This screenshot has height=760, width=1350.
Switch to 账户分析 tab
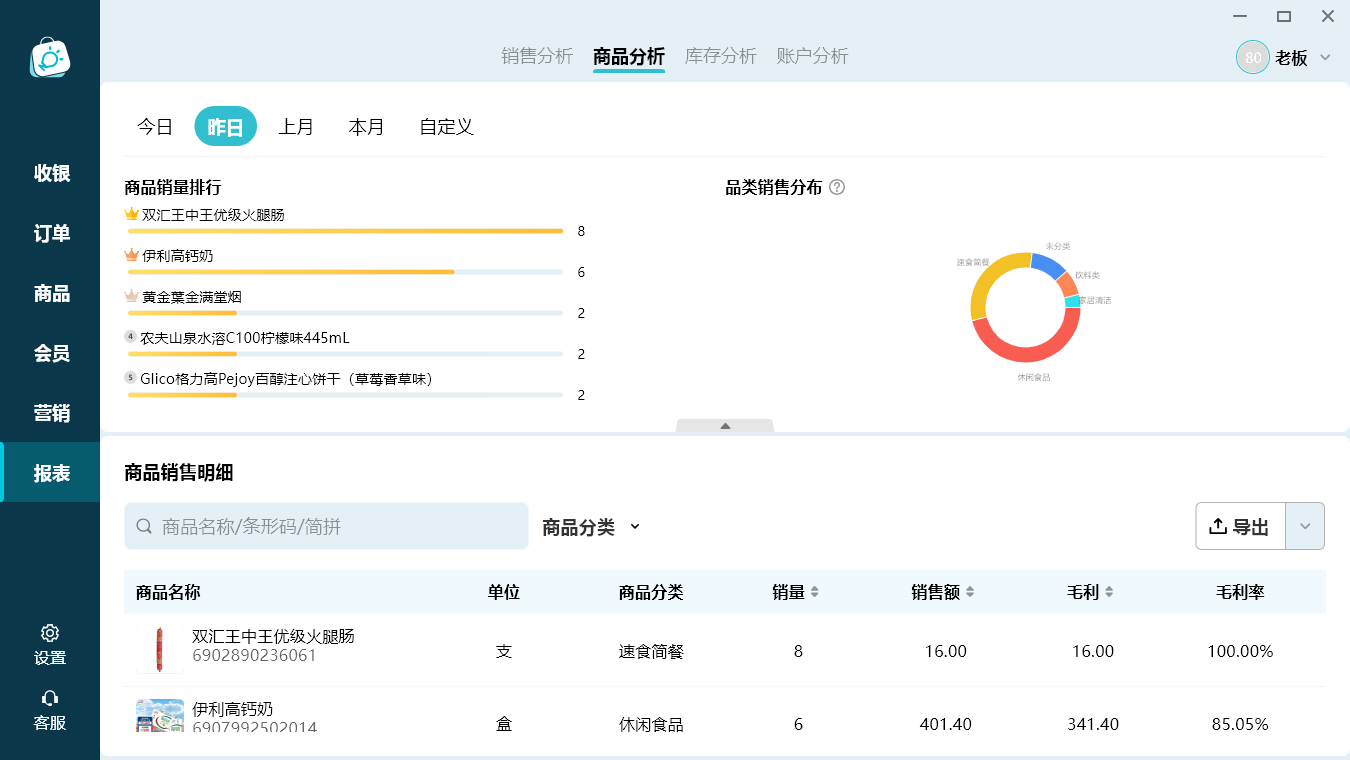[x=813, y=56]
